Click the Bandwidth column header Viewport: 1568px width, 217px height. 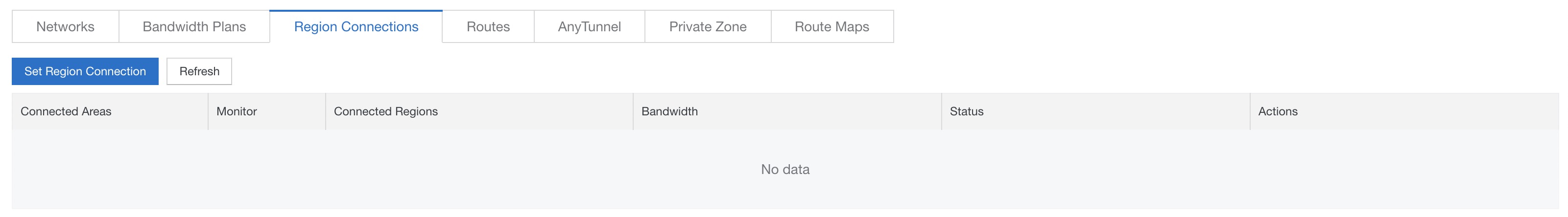(669, 111)
